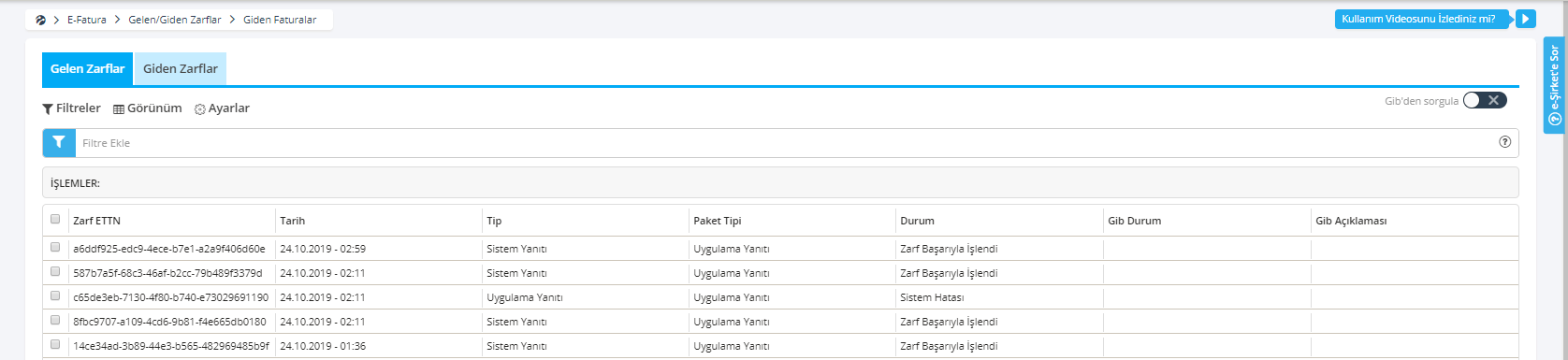Go to E-Fatura breadcrumb link
Viewport: 1568px width, 360px height.
(87, 20)
